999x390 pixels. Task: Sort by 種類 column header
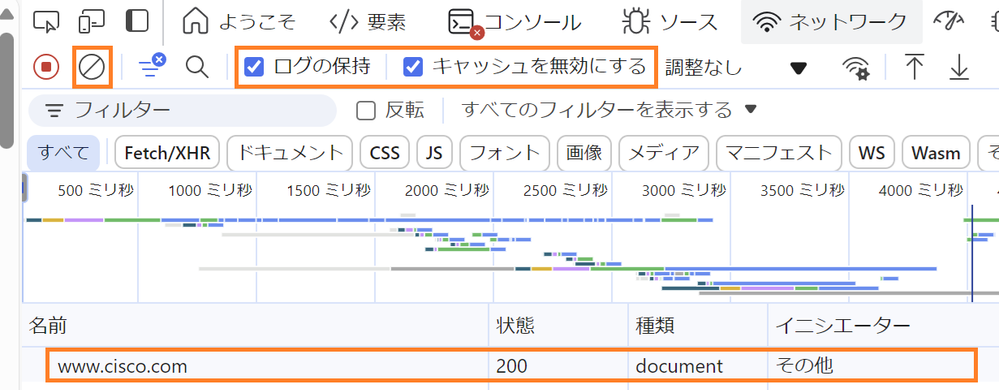pos(698,326)
